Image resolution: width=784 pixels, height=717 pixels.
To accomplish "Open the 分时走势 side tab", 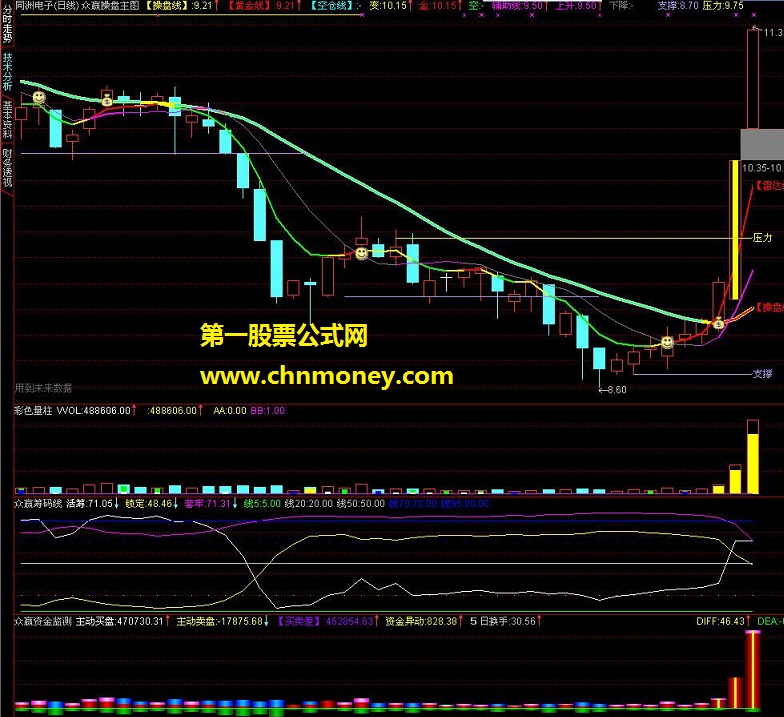I will coord(6,23).
